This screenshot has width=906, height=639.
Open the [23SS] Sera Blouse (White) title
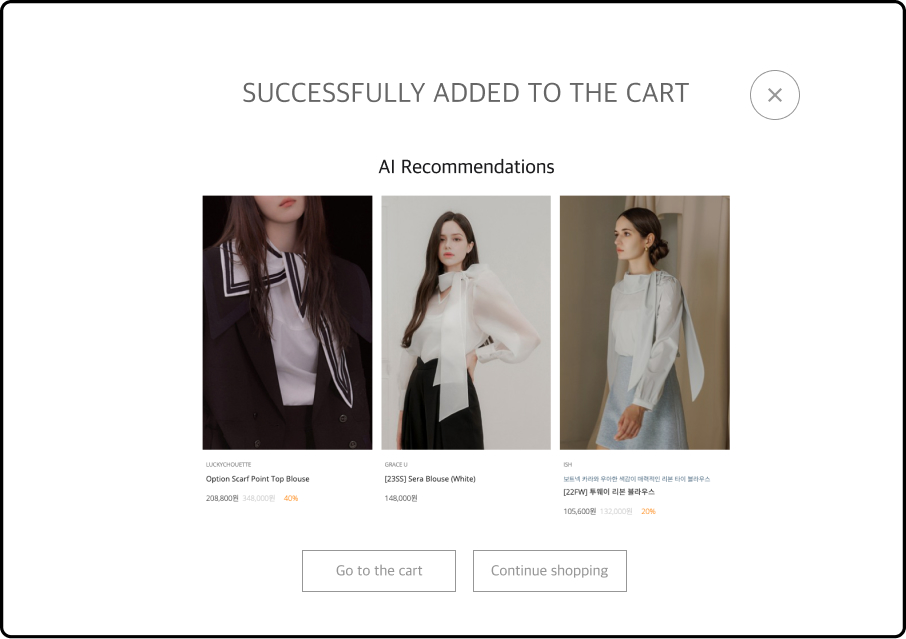coord(430,479)
